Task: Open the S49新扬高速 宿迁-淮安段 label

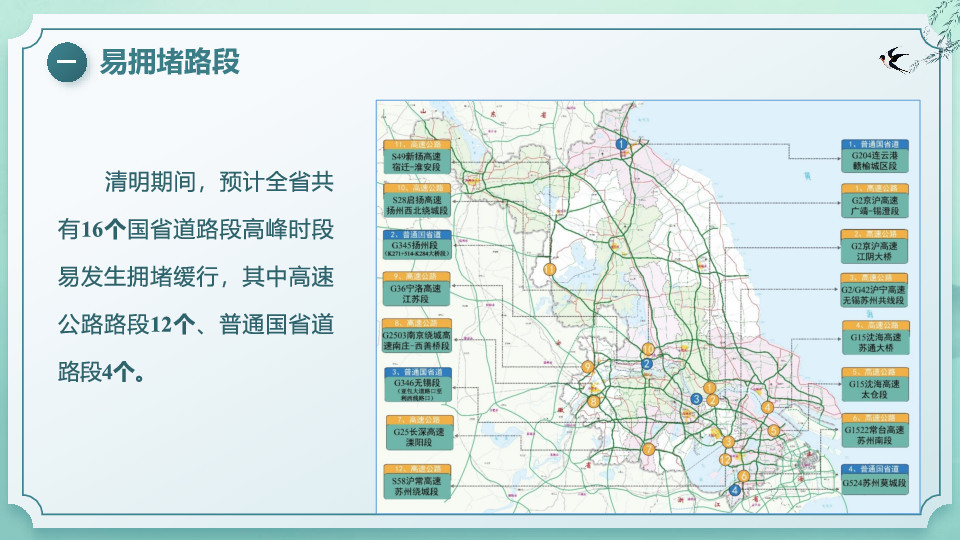Action: (417, 157)
